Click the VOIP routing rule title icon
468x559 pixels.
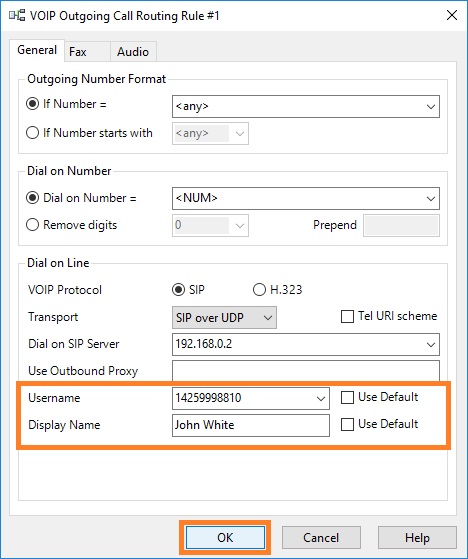[x=17, y=16]
